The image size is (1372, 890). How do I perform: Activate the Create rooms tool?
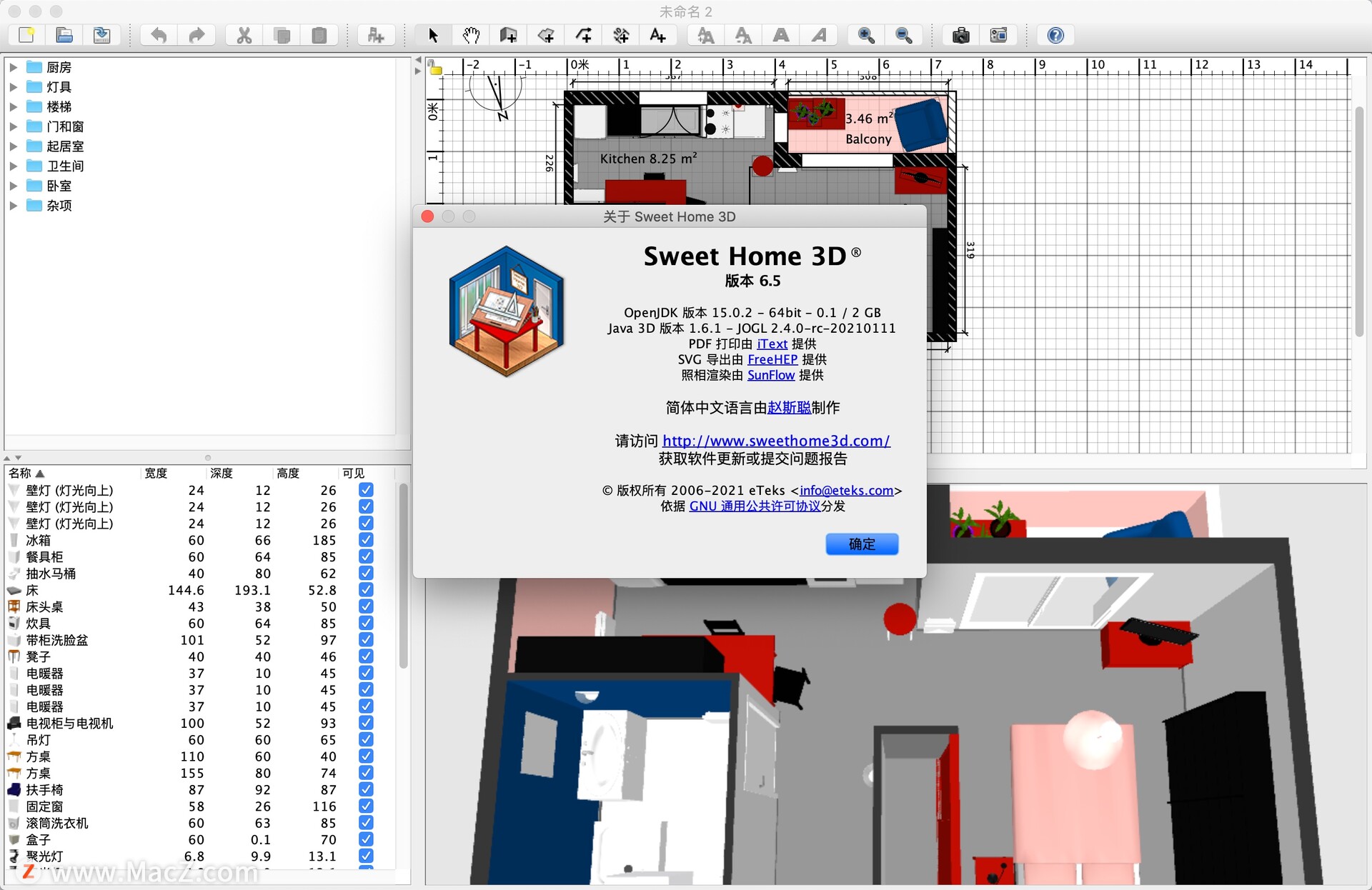click(546, 35)
